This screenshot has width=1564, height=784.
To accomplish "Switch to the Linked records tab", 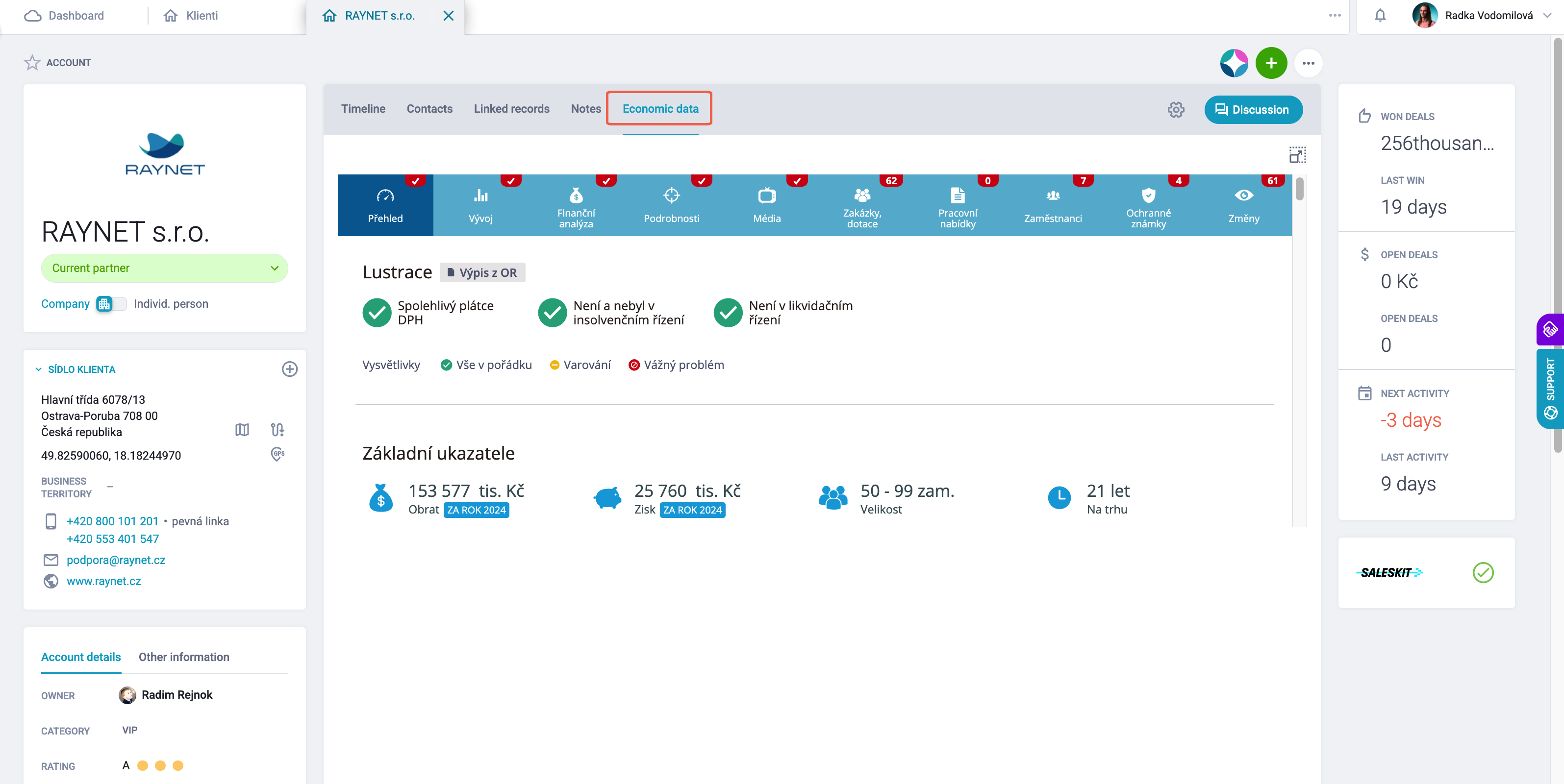I will click(x=511, y=109).
